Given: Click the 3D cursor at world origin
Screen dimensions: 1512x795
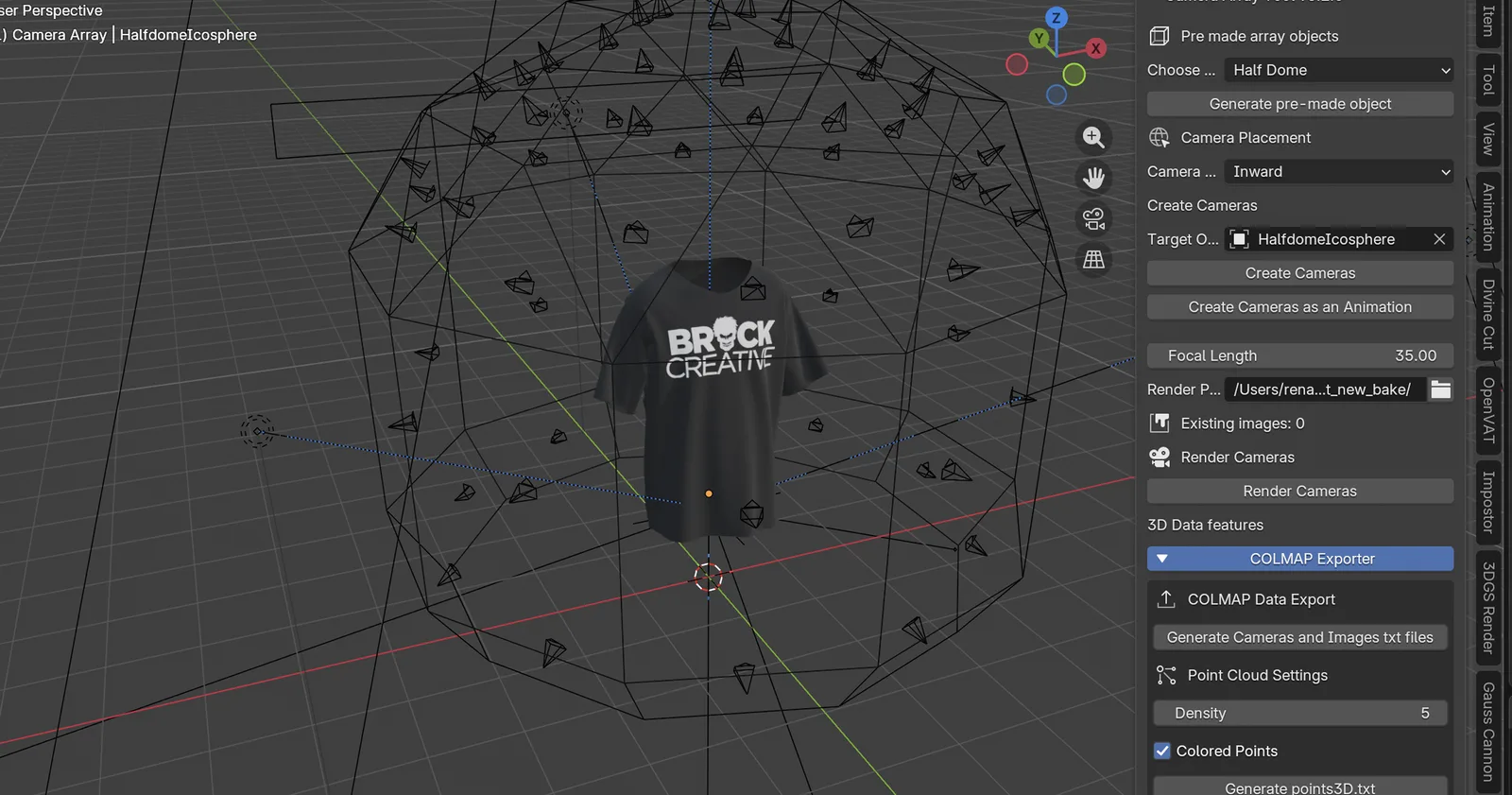Looking at the screenshot, I should (x=708, y=577).
